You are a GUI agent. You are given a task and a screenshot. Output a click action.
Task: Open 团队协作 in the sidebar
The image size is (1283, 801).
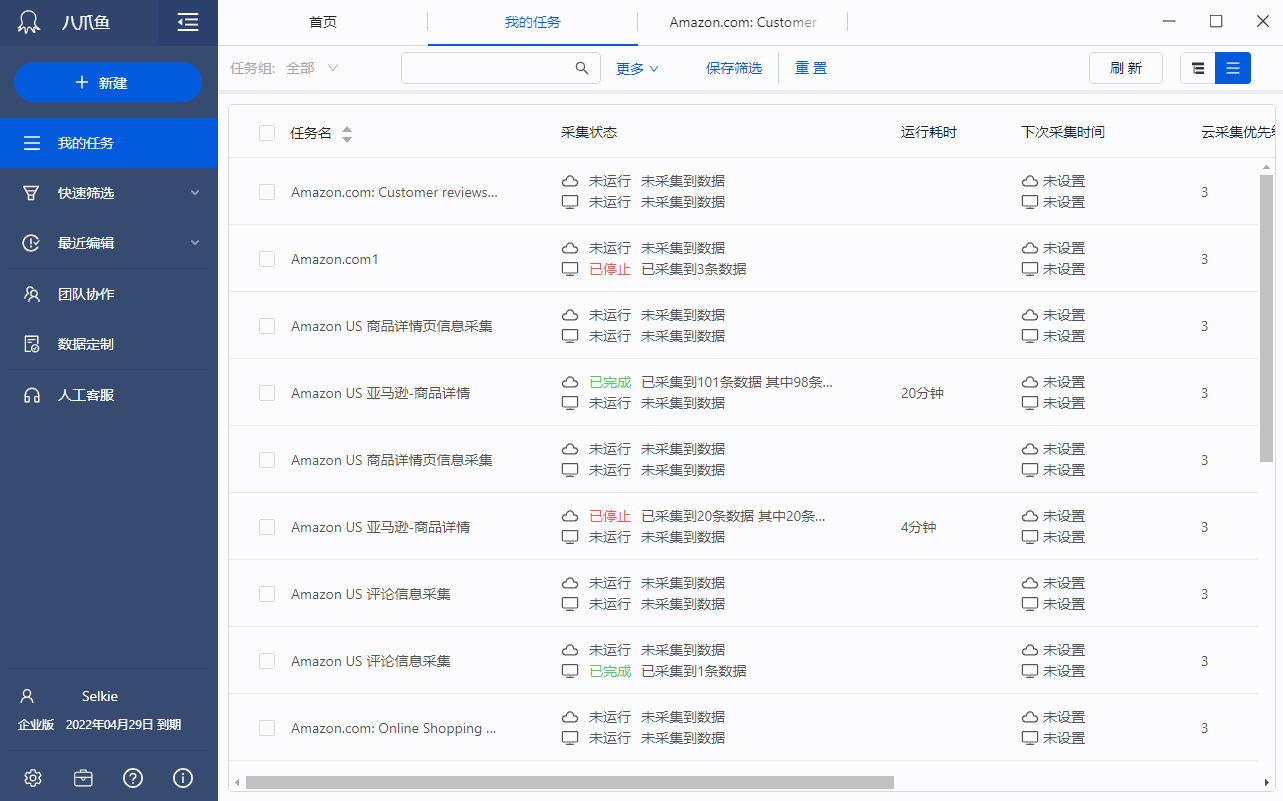109,294
